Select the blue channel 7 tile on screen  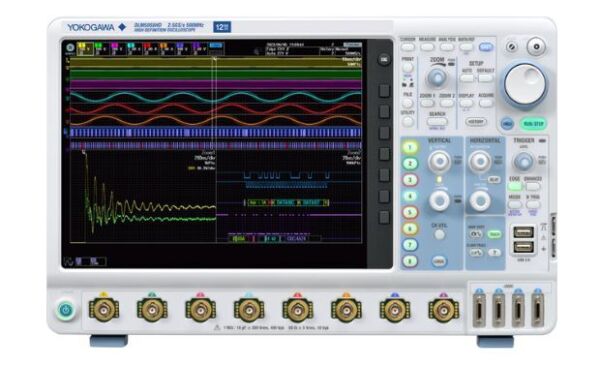(184, 49)
